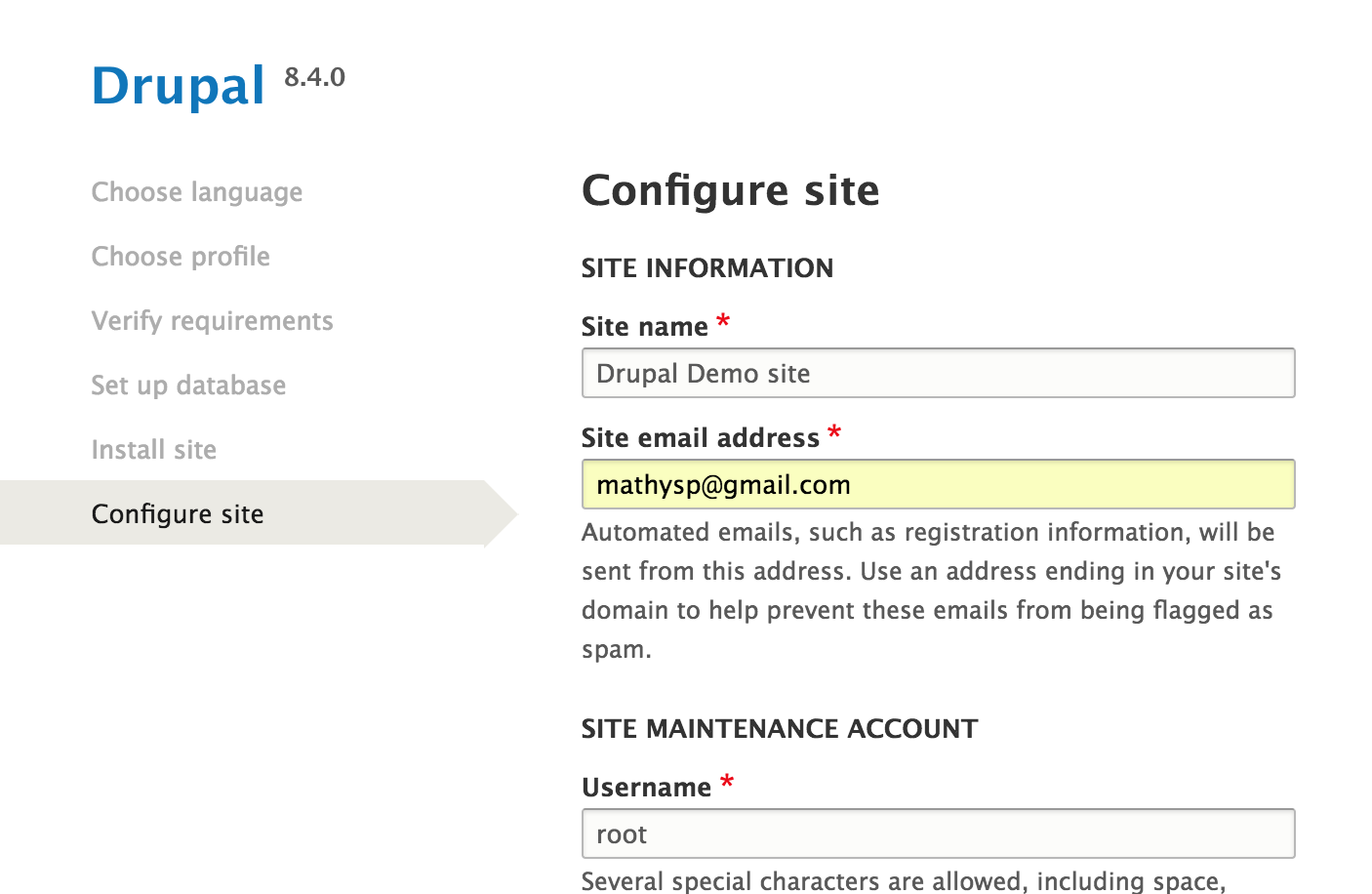The height and width of the screenshot is (894, 1372).
Task: Click the Choose language step
Action: click(197, 192)
